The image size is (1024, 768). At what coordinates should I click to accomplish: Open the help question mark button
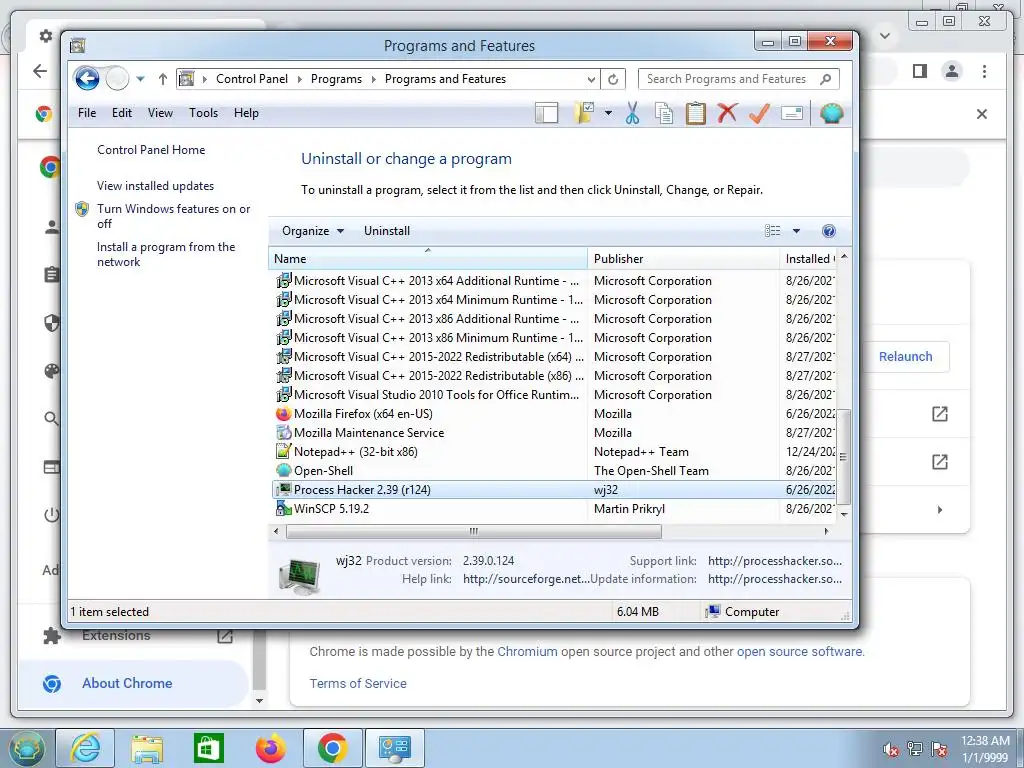coord(829,231)
